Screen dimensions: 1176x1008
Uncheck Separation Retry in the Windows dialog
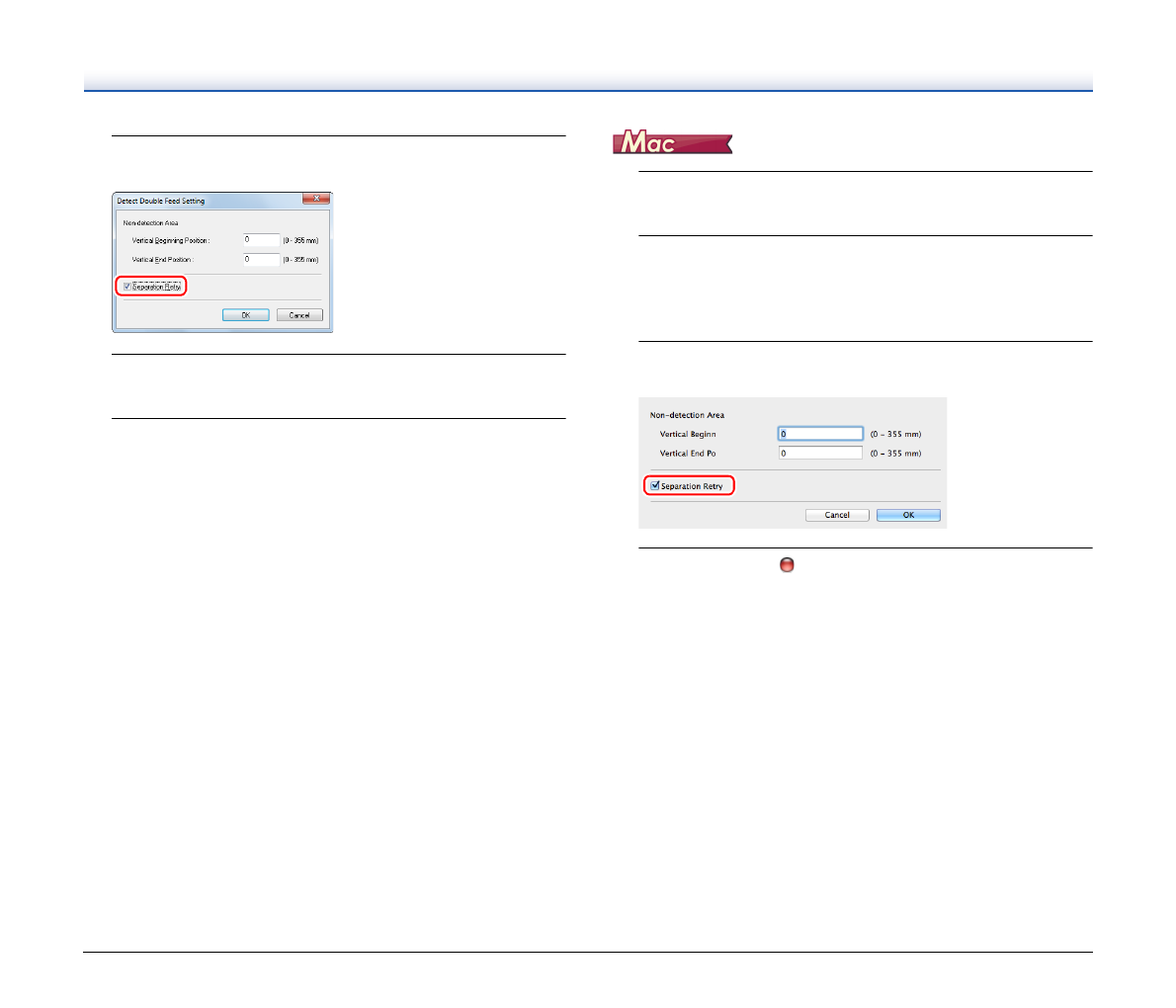pos(127,287)
